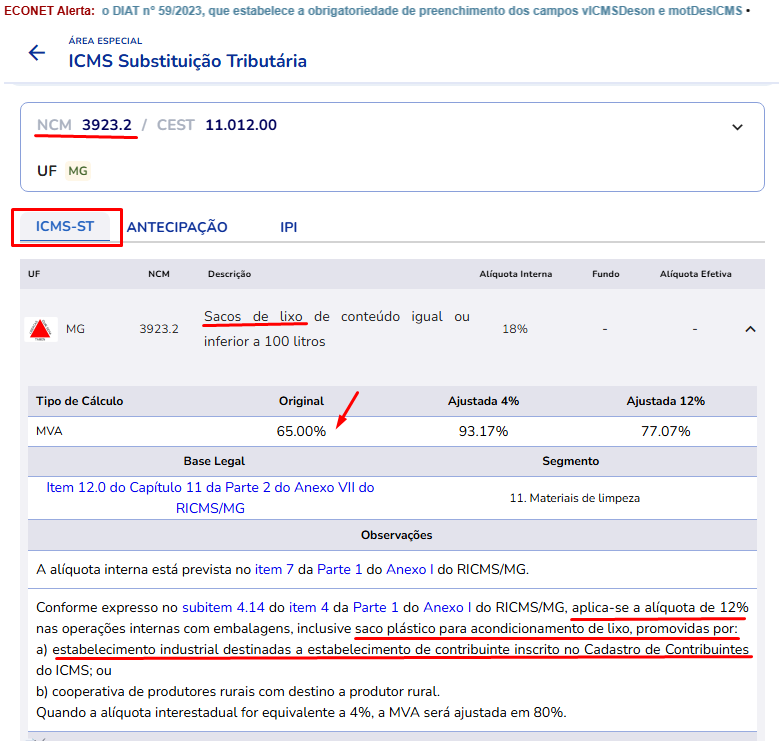Click the '11. Materiais de limpeza' segment
This screenshot has height=741, width=779.
(575, 498)
